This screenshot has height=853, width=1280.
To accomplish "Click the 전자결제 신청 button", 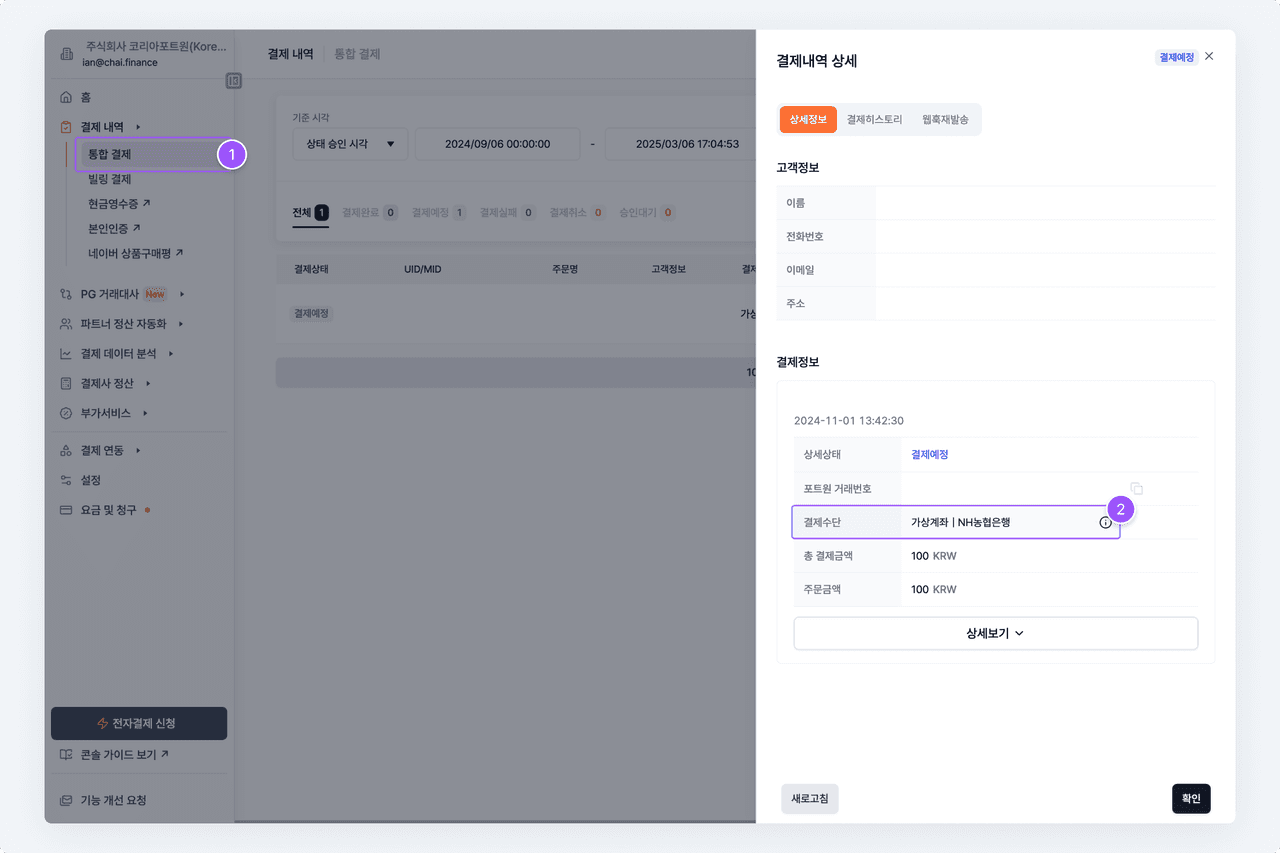I will pos(139,723).
